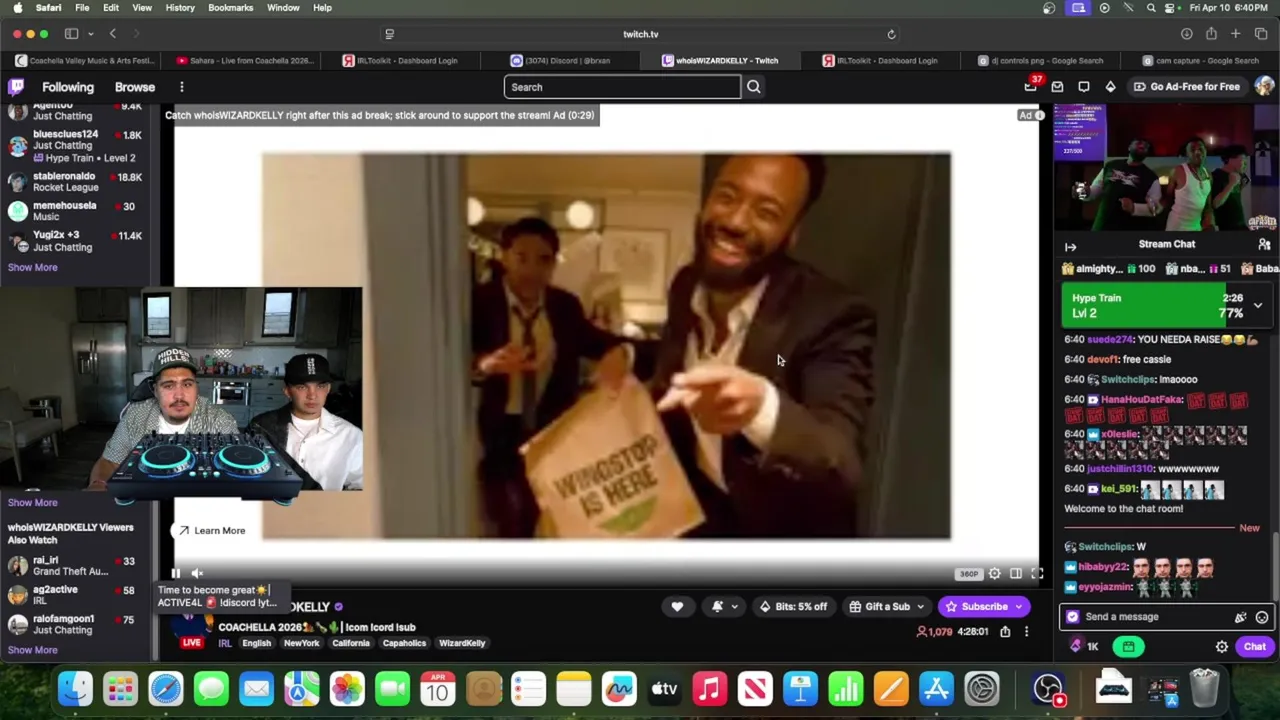Open the Whispers speech bubble icon

(x=1084, y=87)
